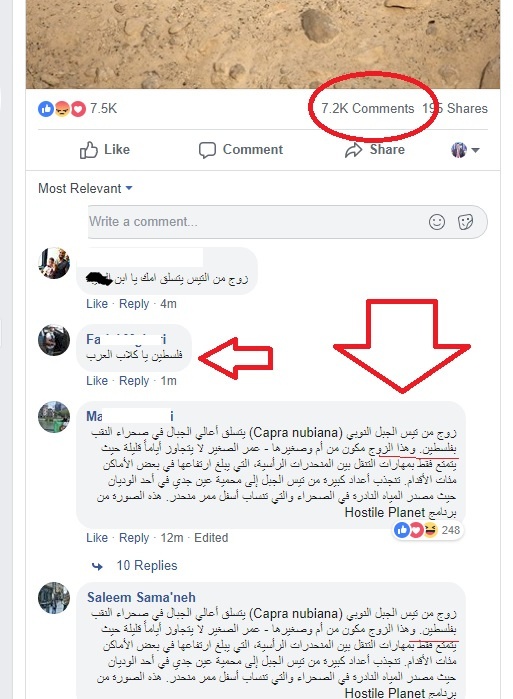Click the Like thumbs-up button on post
This screenshot has height=699, width=513.
[x=105, y=150]
